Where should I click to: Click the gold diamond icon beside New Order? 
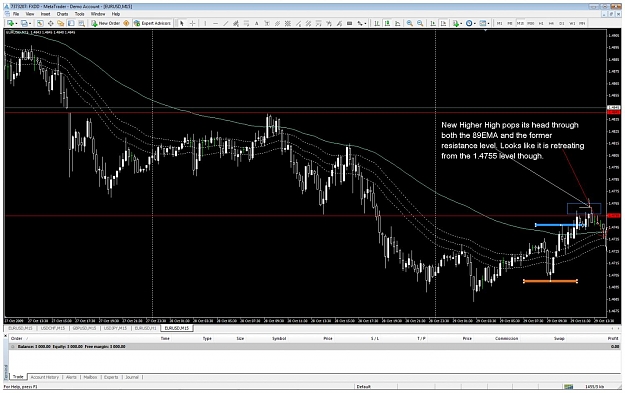(126, 23)
